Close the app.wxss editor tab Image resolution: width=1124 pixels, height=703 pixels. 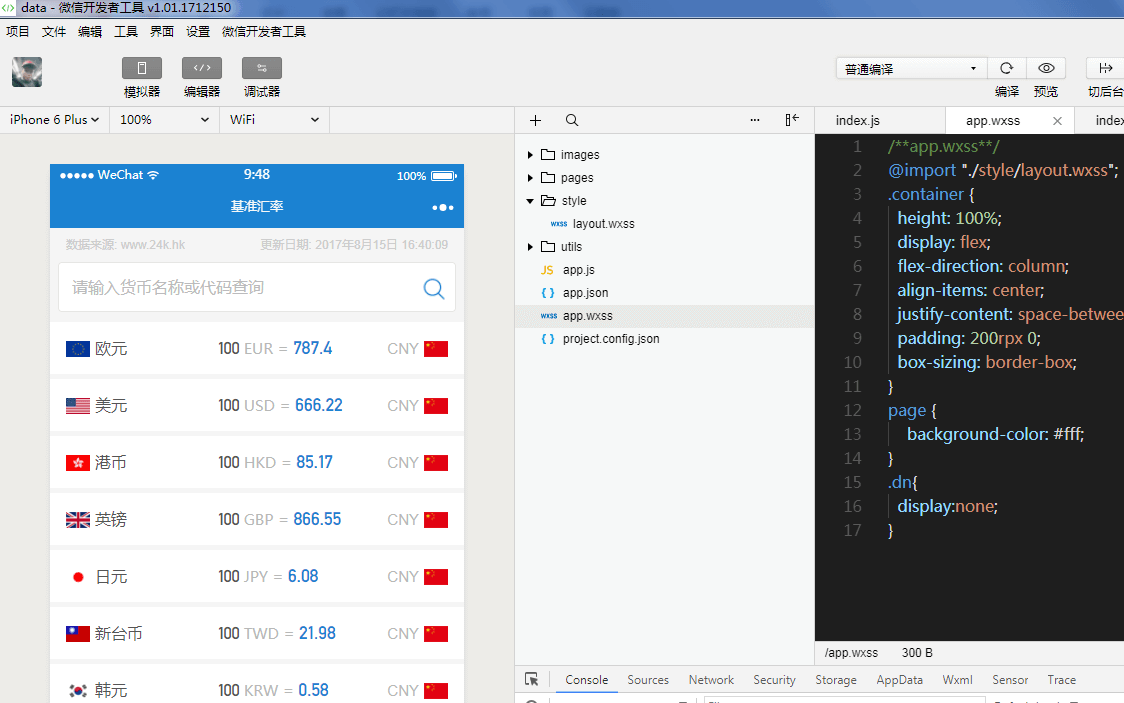[1057, 120]
